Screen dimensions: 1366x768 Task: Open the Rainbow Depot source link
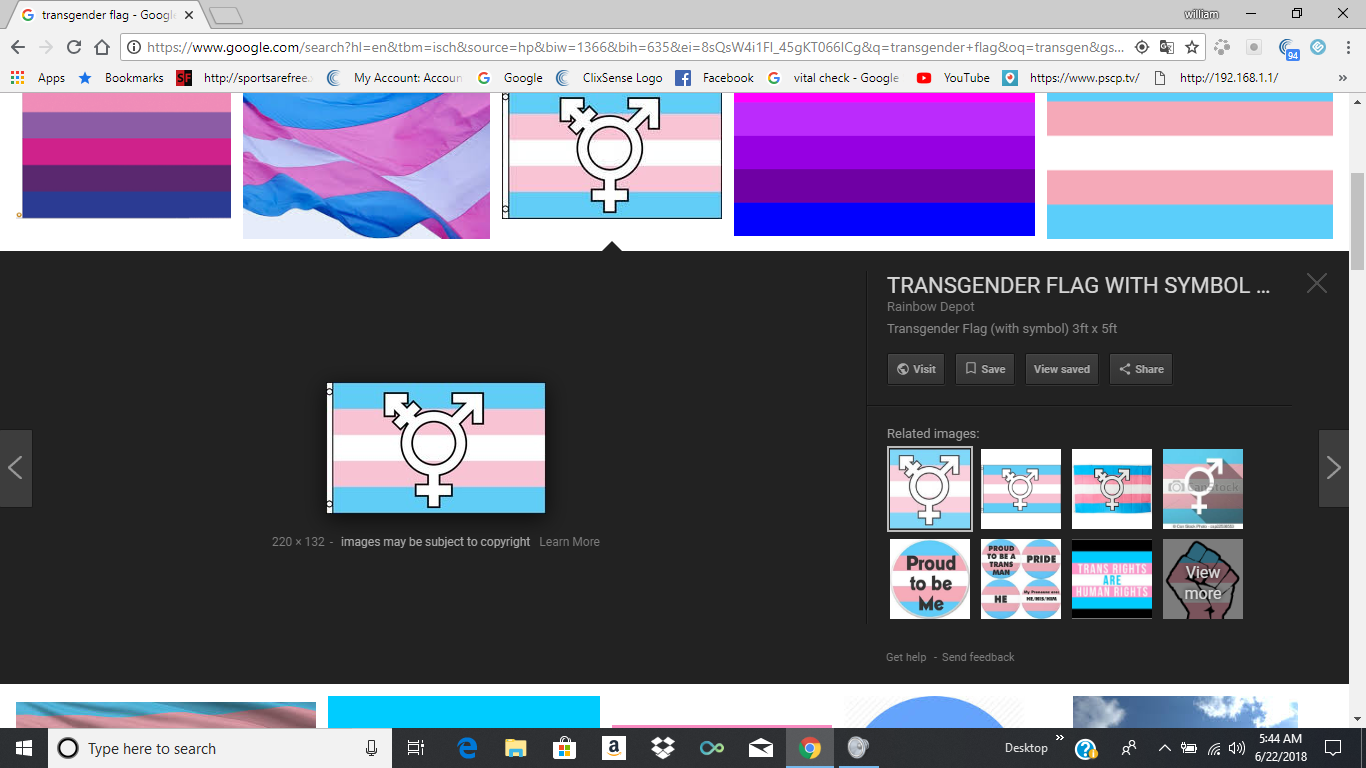pyautogui.click(x=931, y=307)
